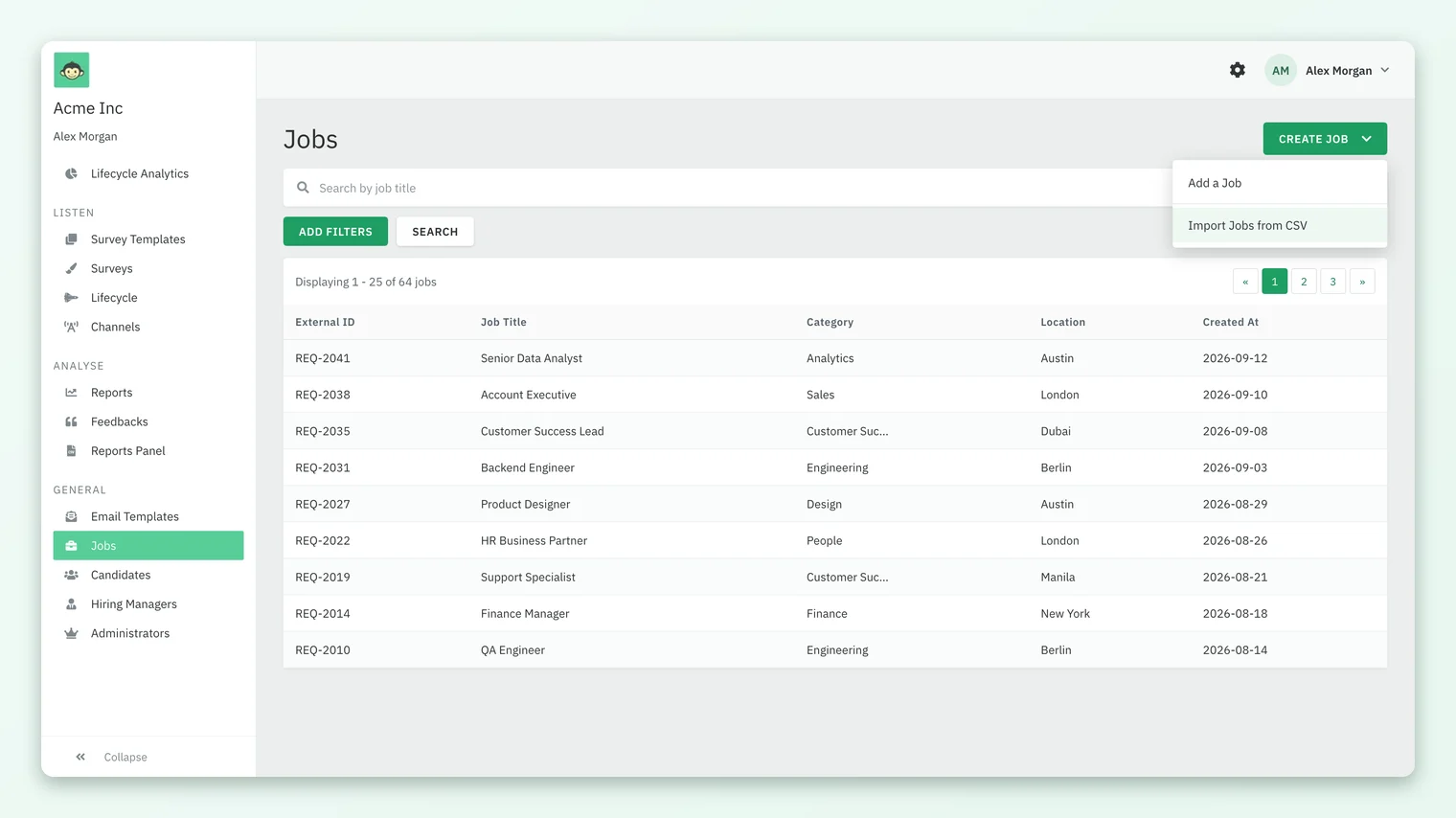
Task: Click the Collapse double-chevron icon
Action: point(80,757)
